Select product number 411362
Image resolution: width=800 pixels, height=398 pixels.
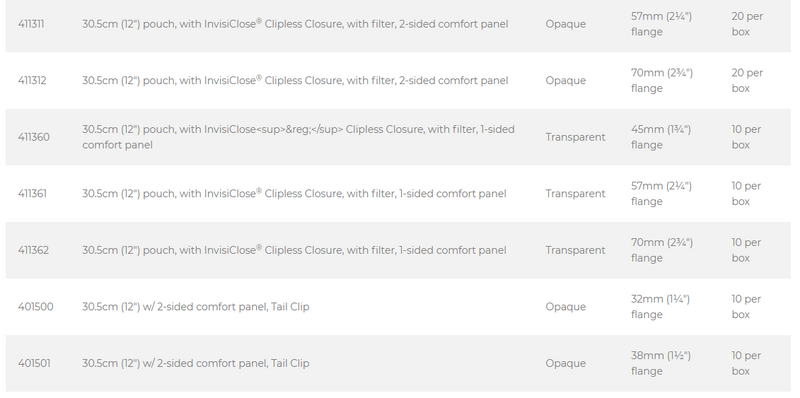point(33,251)
